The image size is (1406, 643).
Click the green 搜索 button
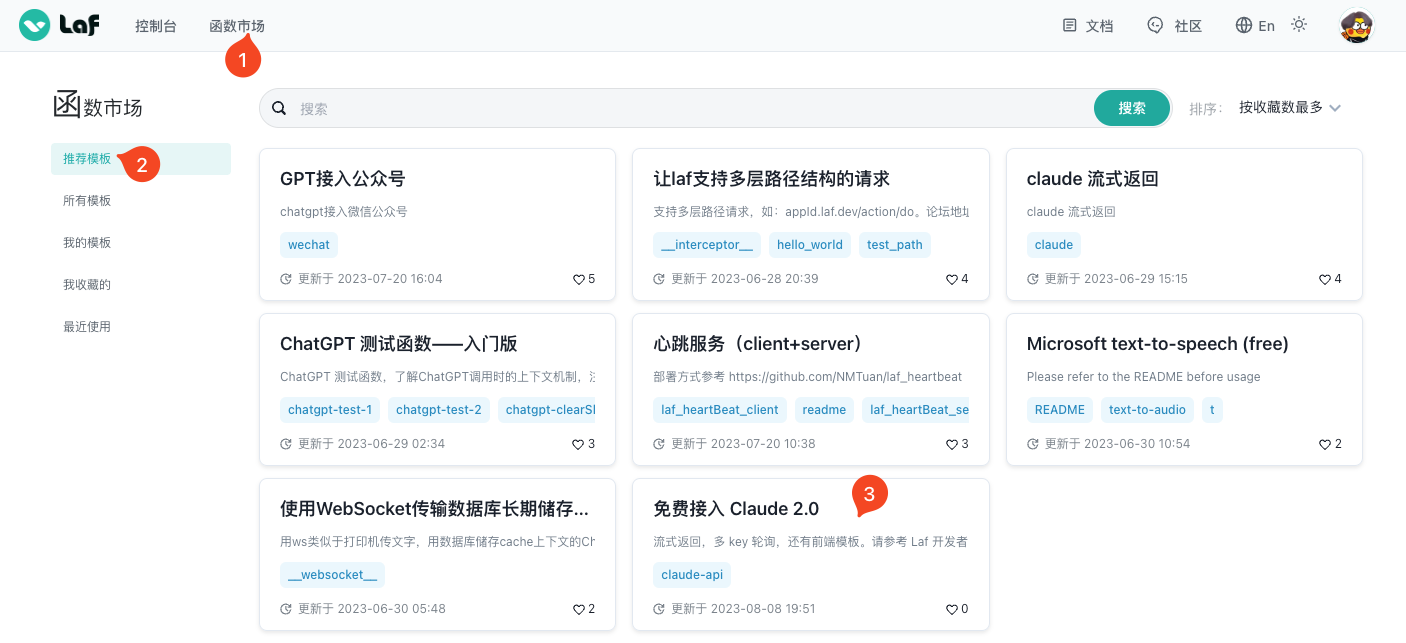click(x=1132, y=108)
